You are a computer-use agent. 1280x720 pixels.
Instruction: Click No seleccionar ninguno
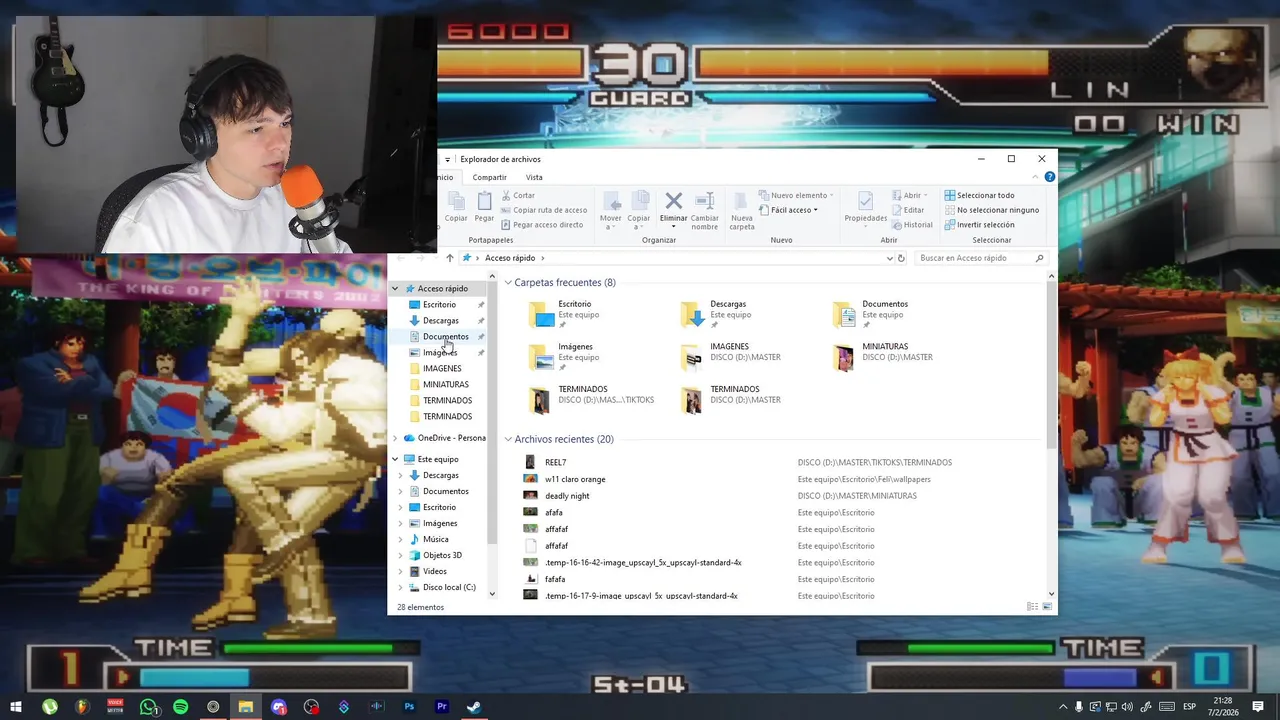991,210
